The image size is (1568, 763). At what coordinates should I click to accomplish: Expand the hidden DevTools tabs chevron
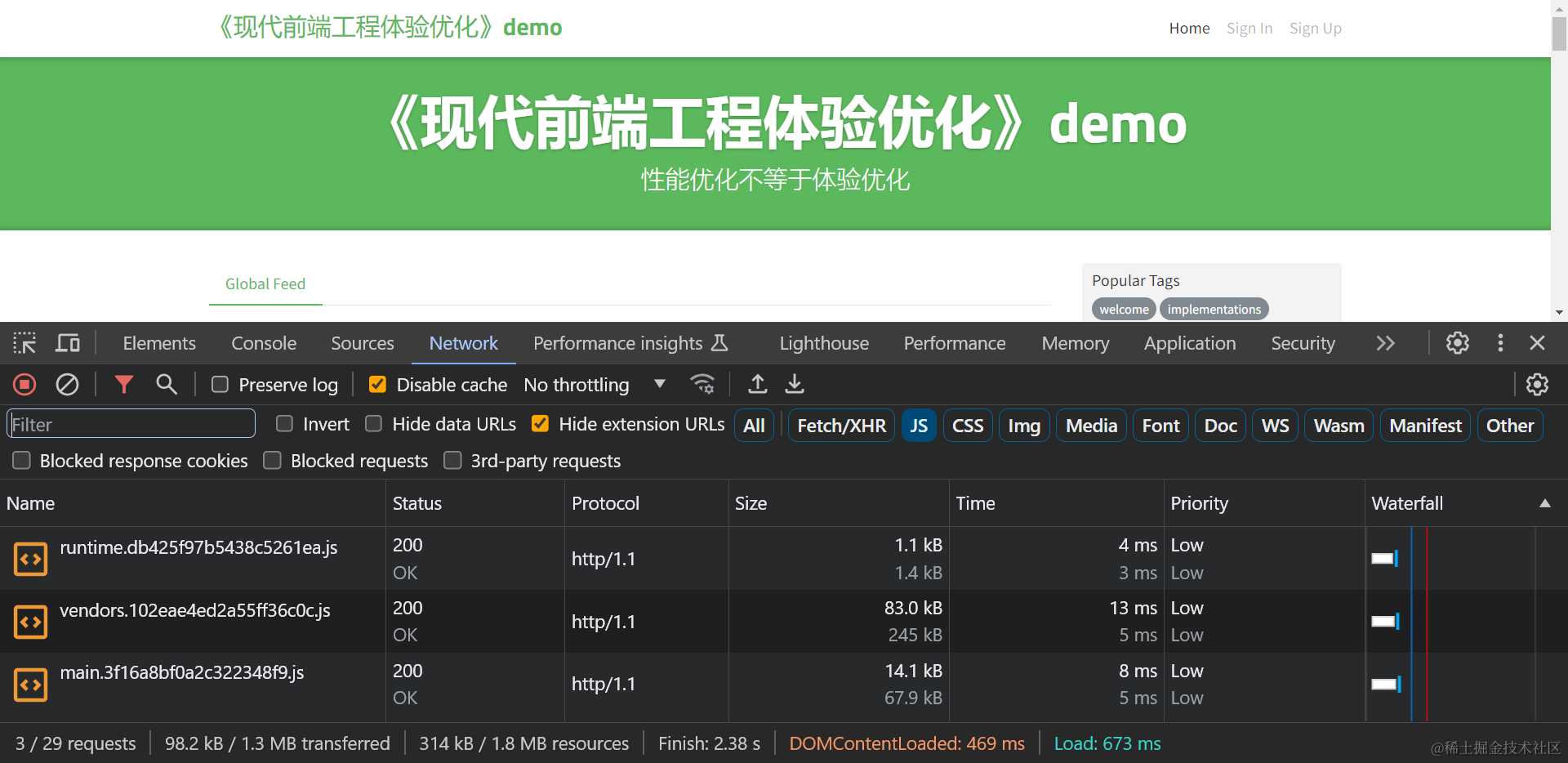(1385, 343)
